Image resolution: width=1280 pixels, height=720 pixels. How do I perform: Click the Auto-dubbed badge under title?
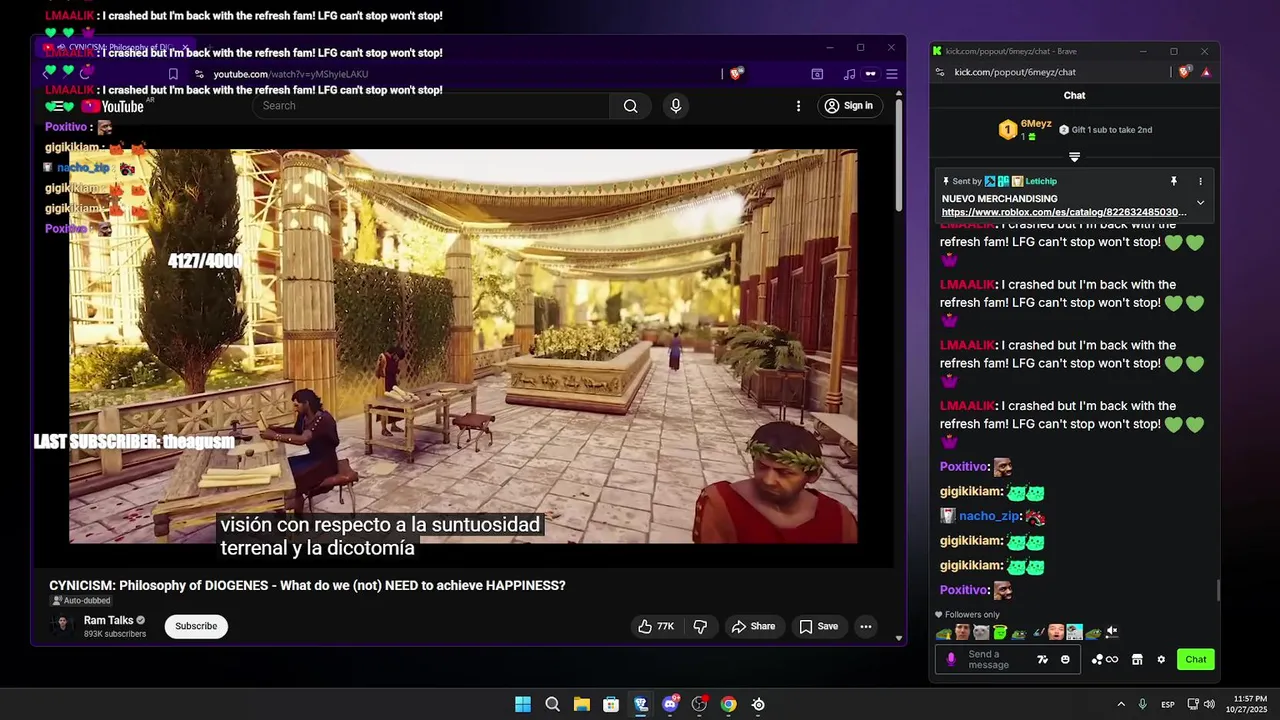(81, 601)
